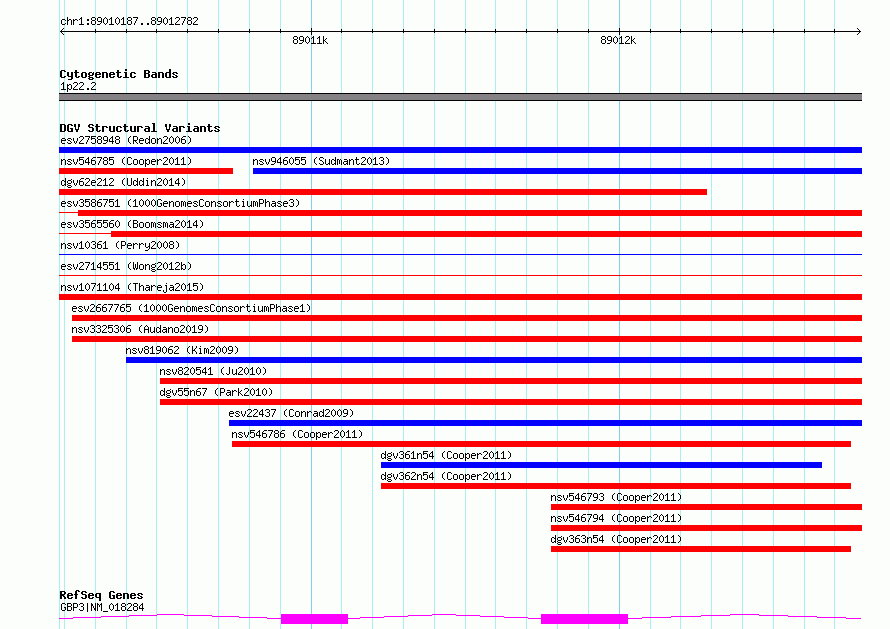Click the blue bar under nsv819062 (Kim2009)
The height and width of the screenshot is (629, 890).
(x=494, y=360)
